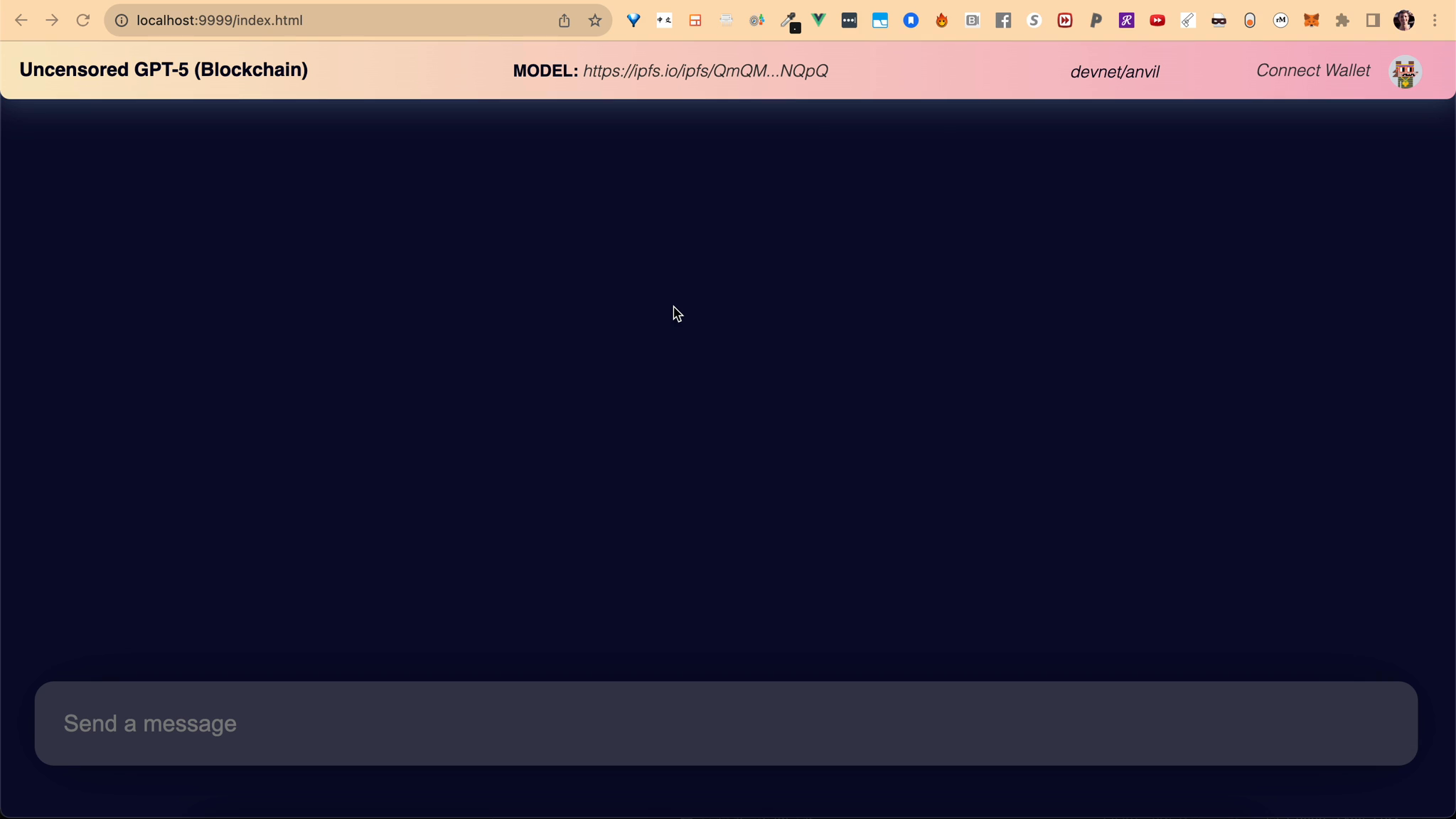Open the flame Hola extension icon

click(942, 21)
